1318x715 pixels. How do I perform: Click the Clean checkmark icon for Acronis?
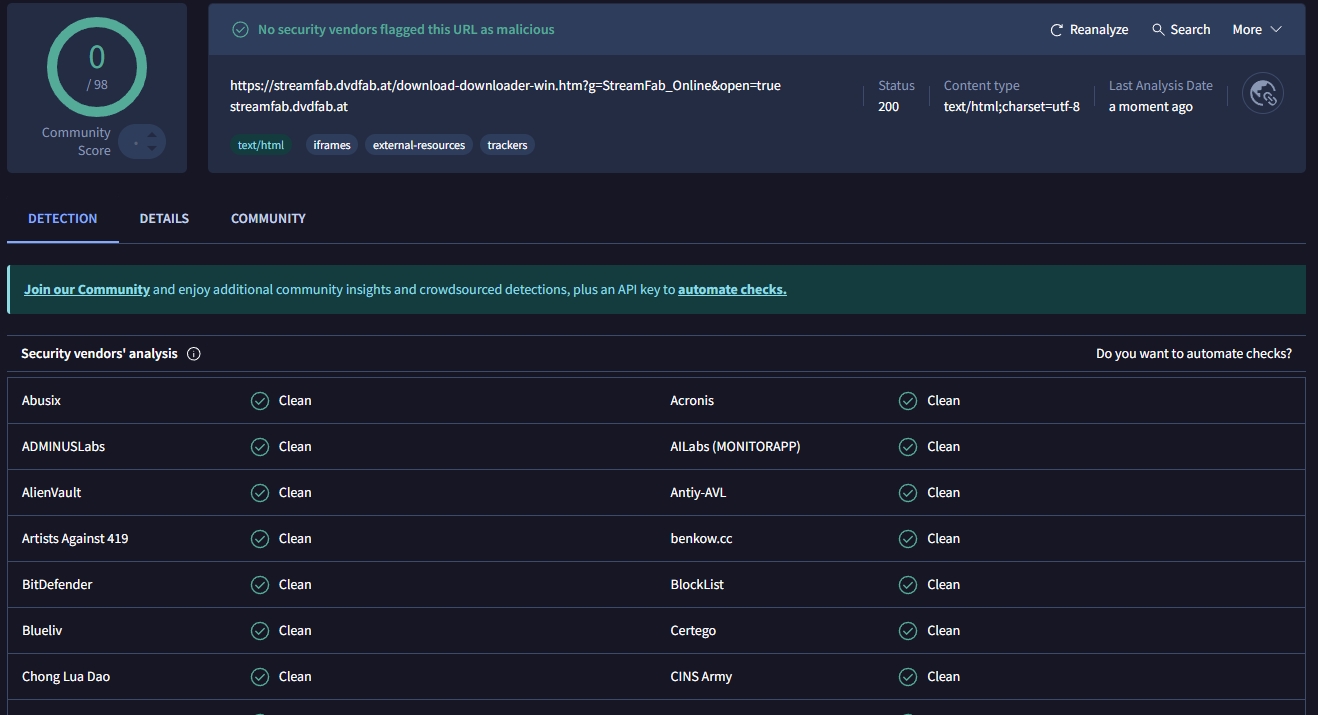click(x=908, y=401)
